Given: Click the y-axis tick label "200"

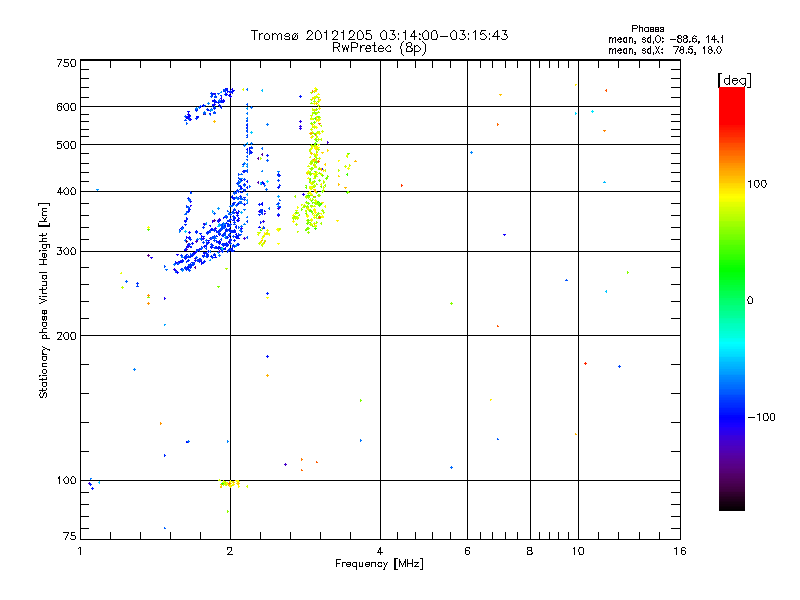Looking at the screenshot, I should 66,336.
